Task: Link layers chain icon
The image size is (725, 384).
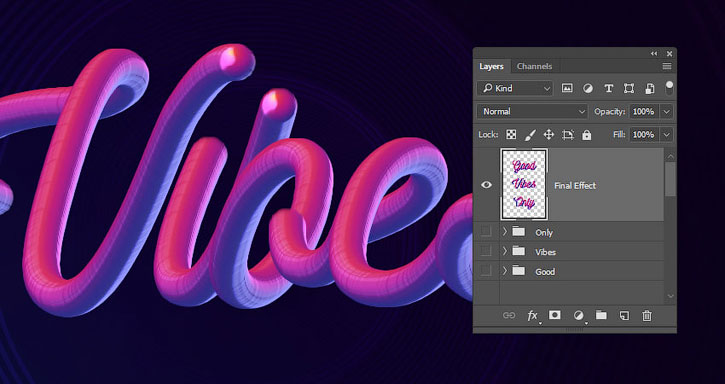Action: pos(509,316)
